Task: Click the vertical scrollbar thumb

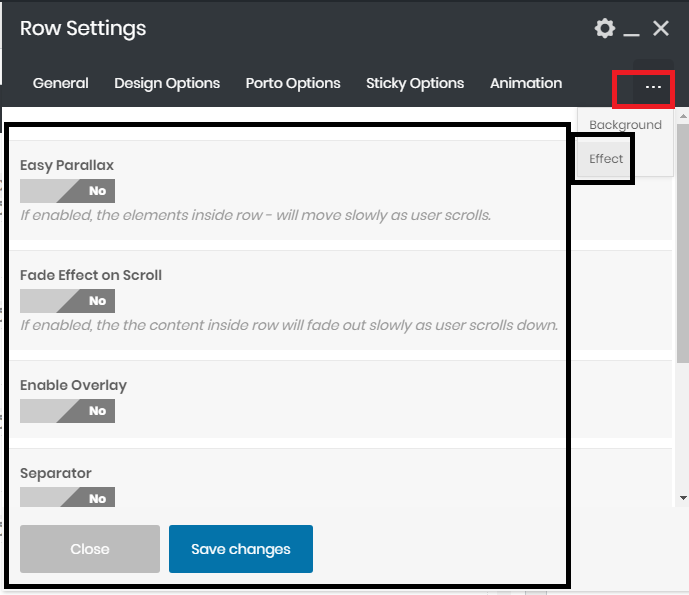Action: 683,243
